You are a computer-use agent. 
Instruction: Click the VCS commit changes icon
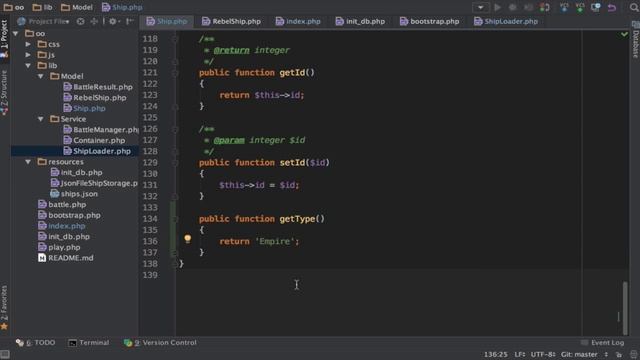580,7
